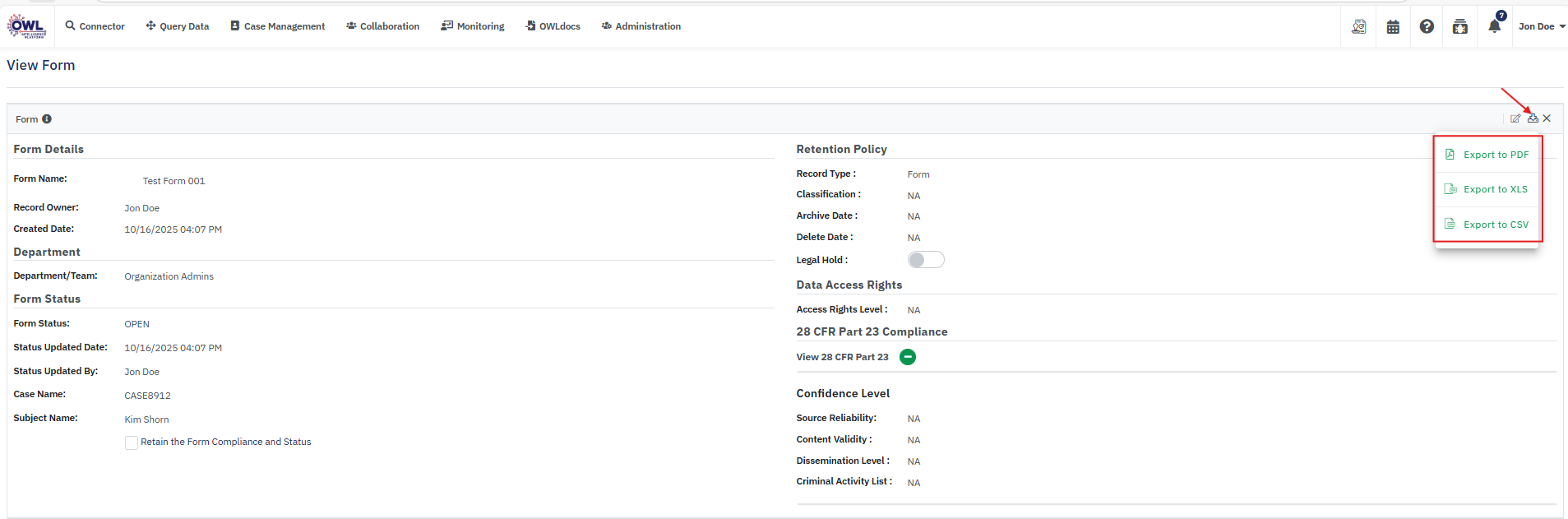Open the Jon Doe user dropdown
Screen dimensions: 1568x519
[x=1541, y=26]
